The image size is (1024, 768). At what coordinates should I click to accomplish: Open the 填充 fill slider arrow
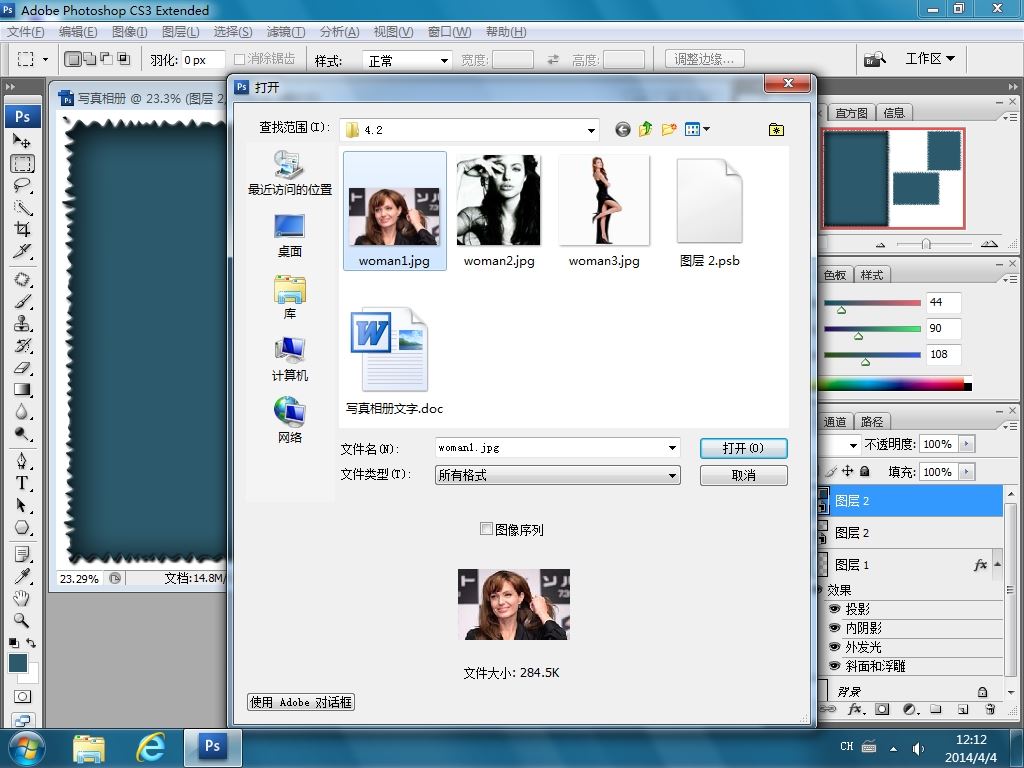pos(967,472)
